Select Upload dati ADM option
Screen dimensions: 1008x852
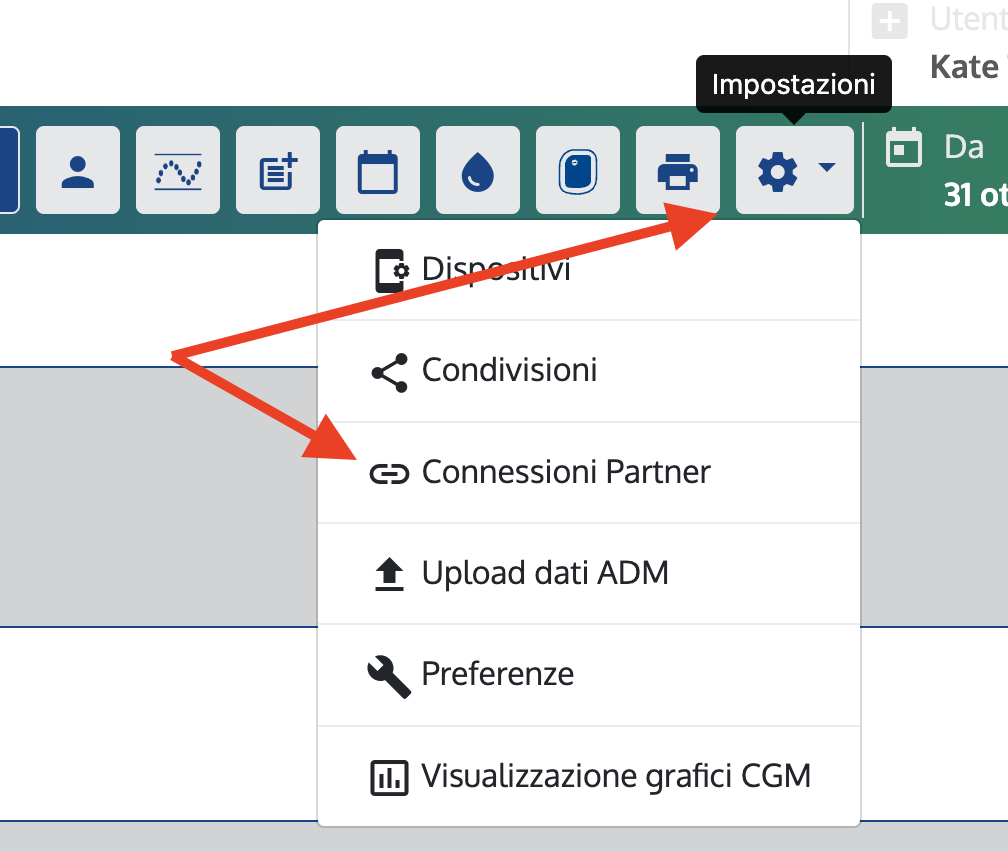point(589,574)
